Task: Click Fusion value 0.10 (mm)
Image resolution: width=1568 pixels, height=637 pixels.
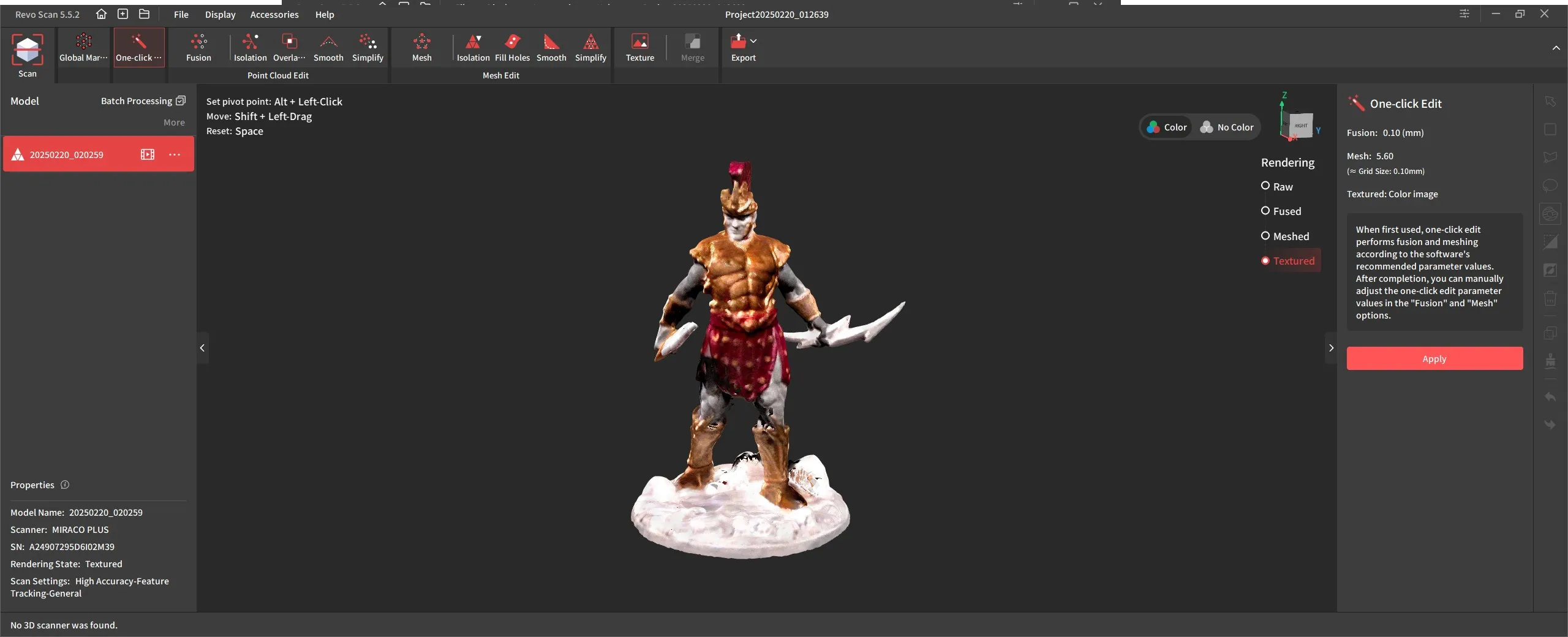Action: click(1403, 132)
